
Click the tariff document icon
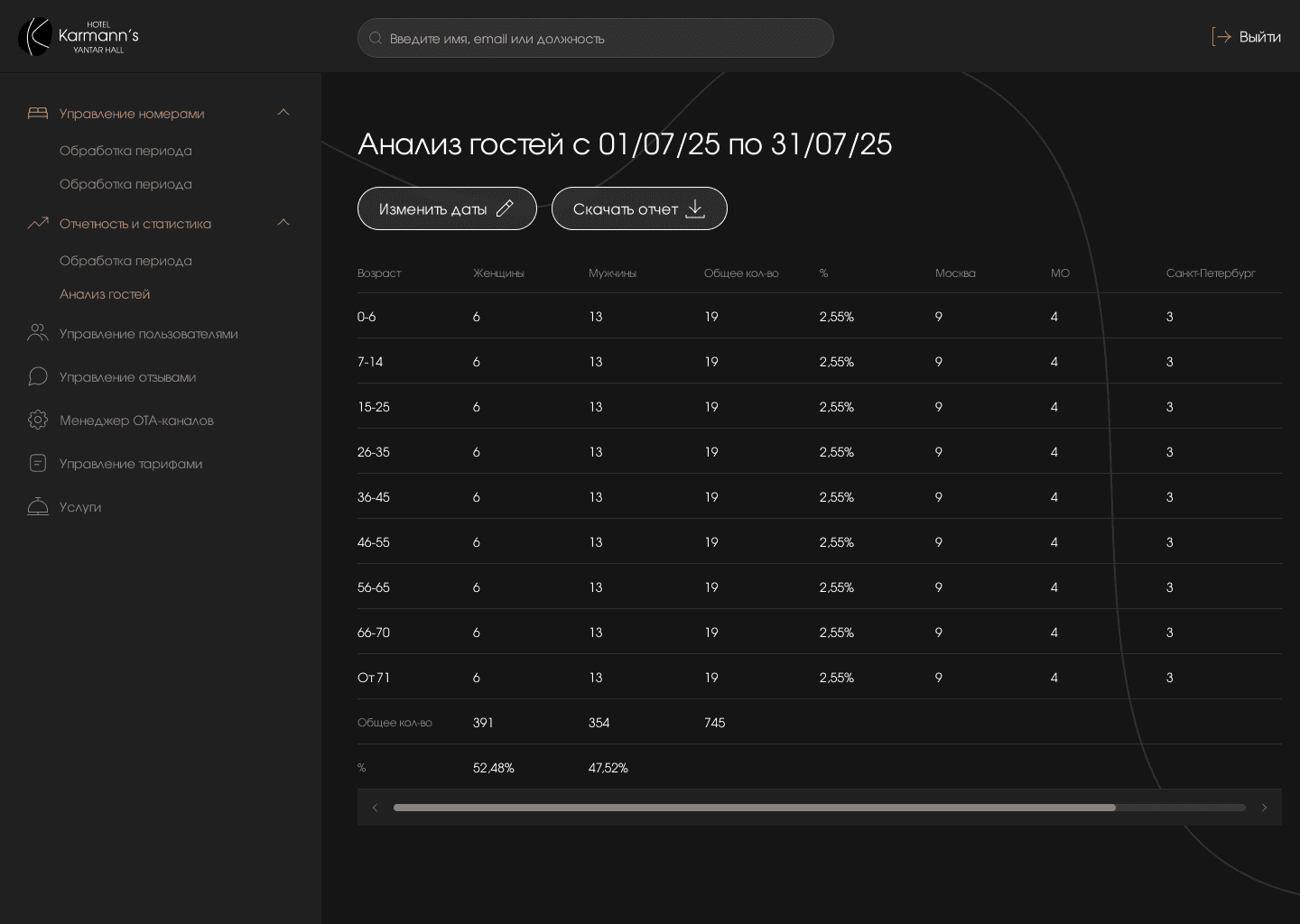click(38, 463)
